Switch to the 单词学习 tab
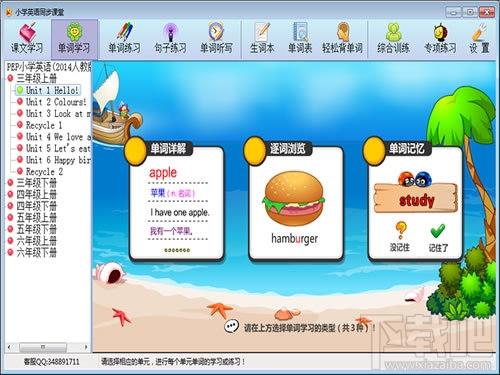The height and width of the screenshot is (375, 500). point(74,39)
